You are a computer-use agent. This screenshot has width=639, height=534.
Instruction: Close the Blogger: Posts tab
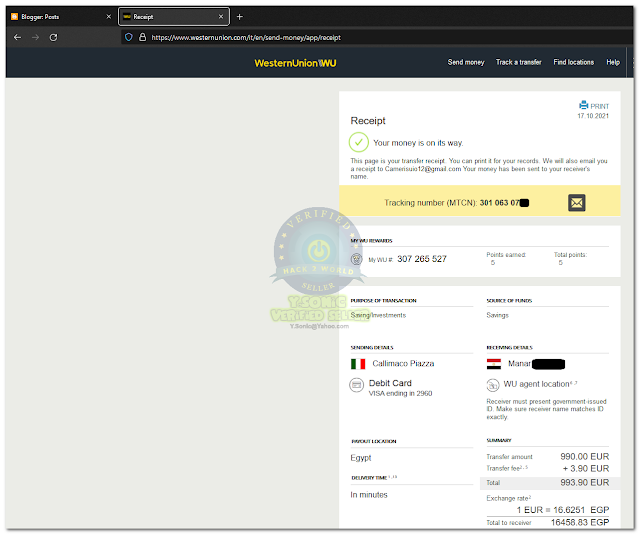108,17
